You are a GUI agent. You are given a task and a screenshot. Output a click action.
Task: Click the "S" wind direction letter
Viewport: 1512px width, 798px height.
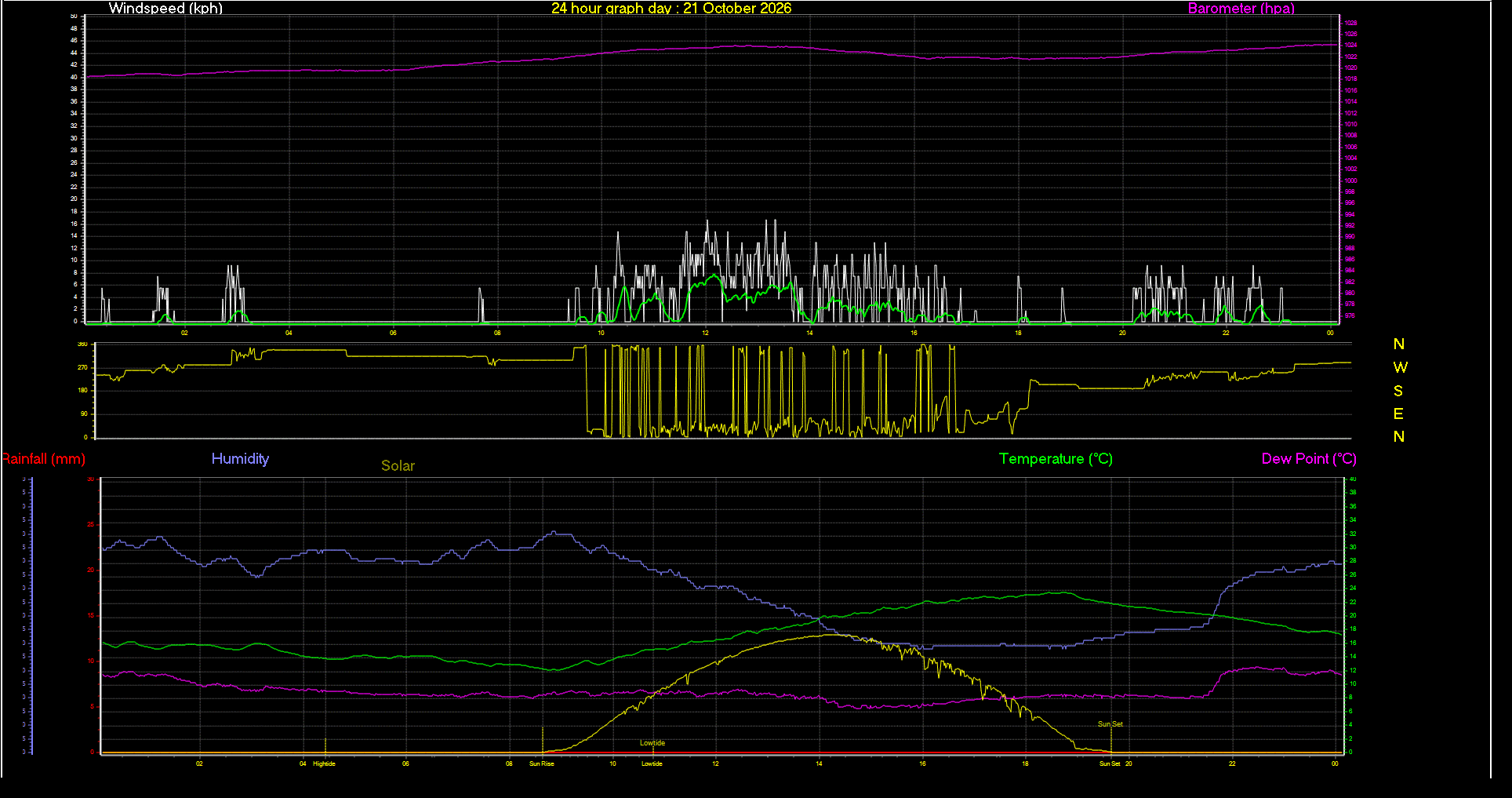click(x=1398, y=391)
